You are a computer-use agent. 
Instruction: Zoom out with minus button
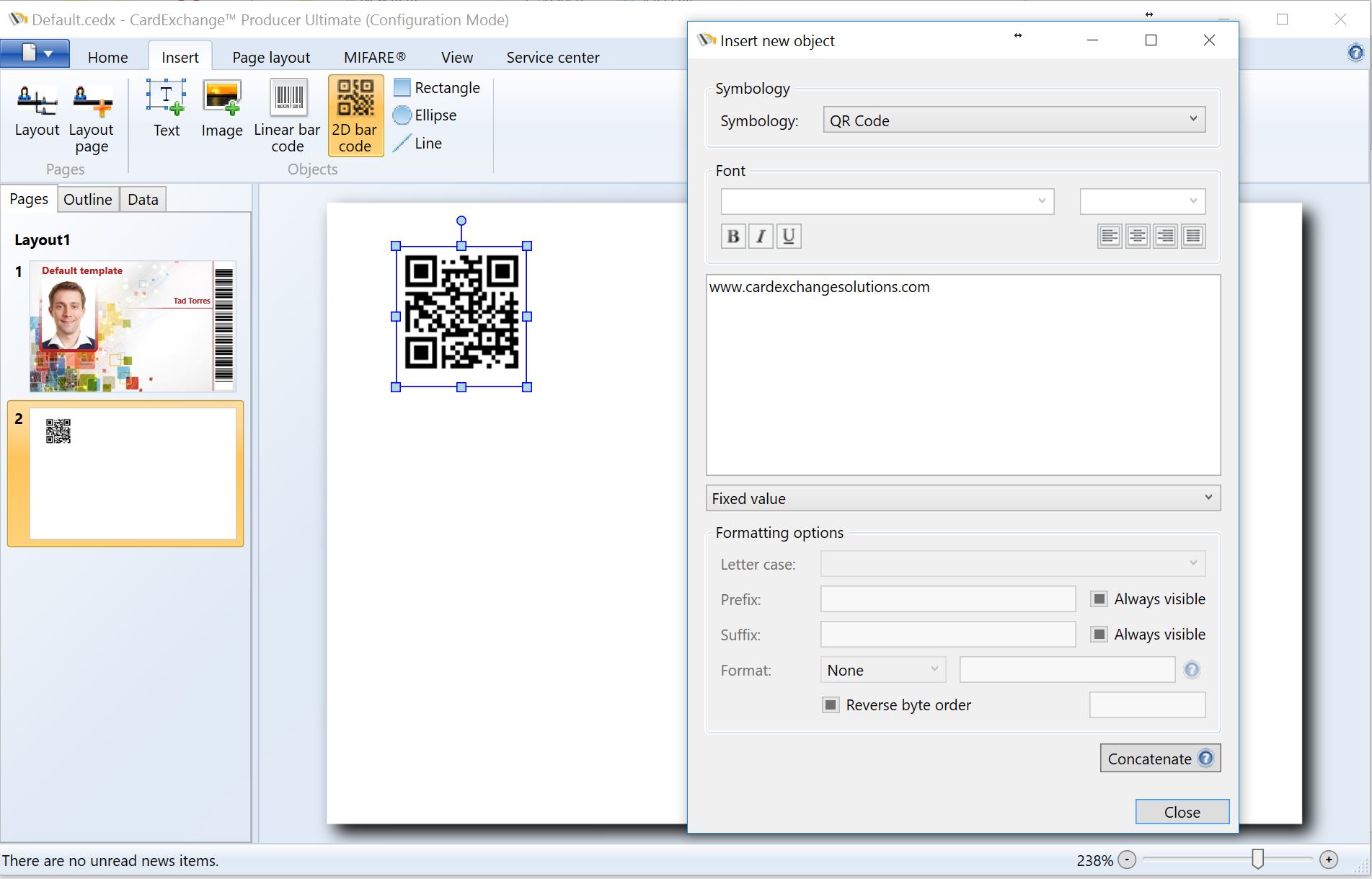[x=1127, y=860]
